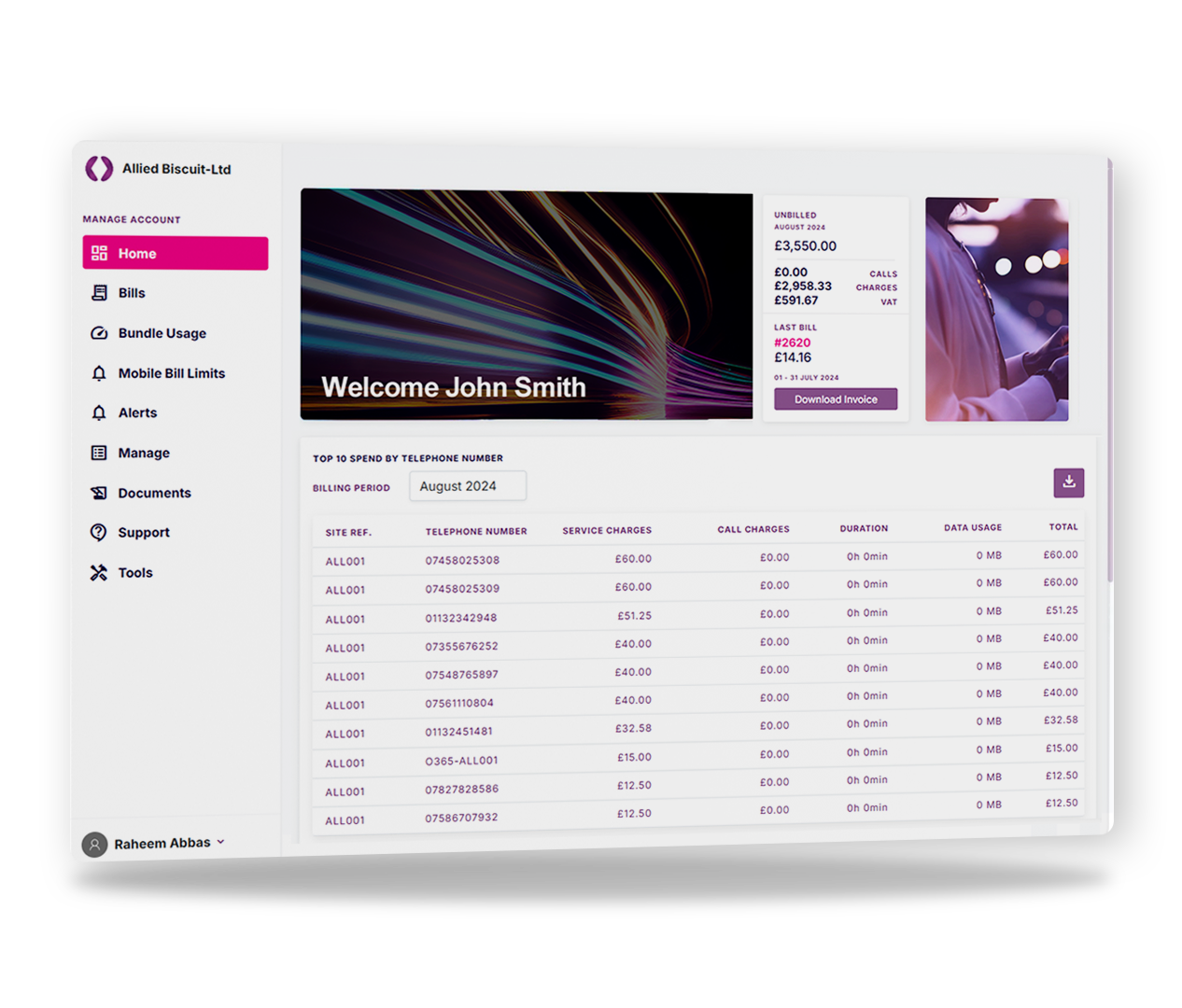Click the Raheem Abbas profile avatar

94,845
